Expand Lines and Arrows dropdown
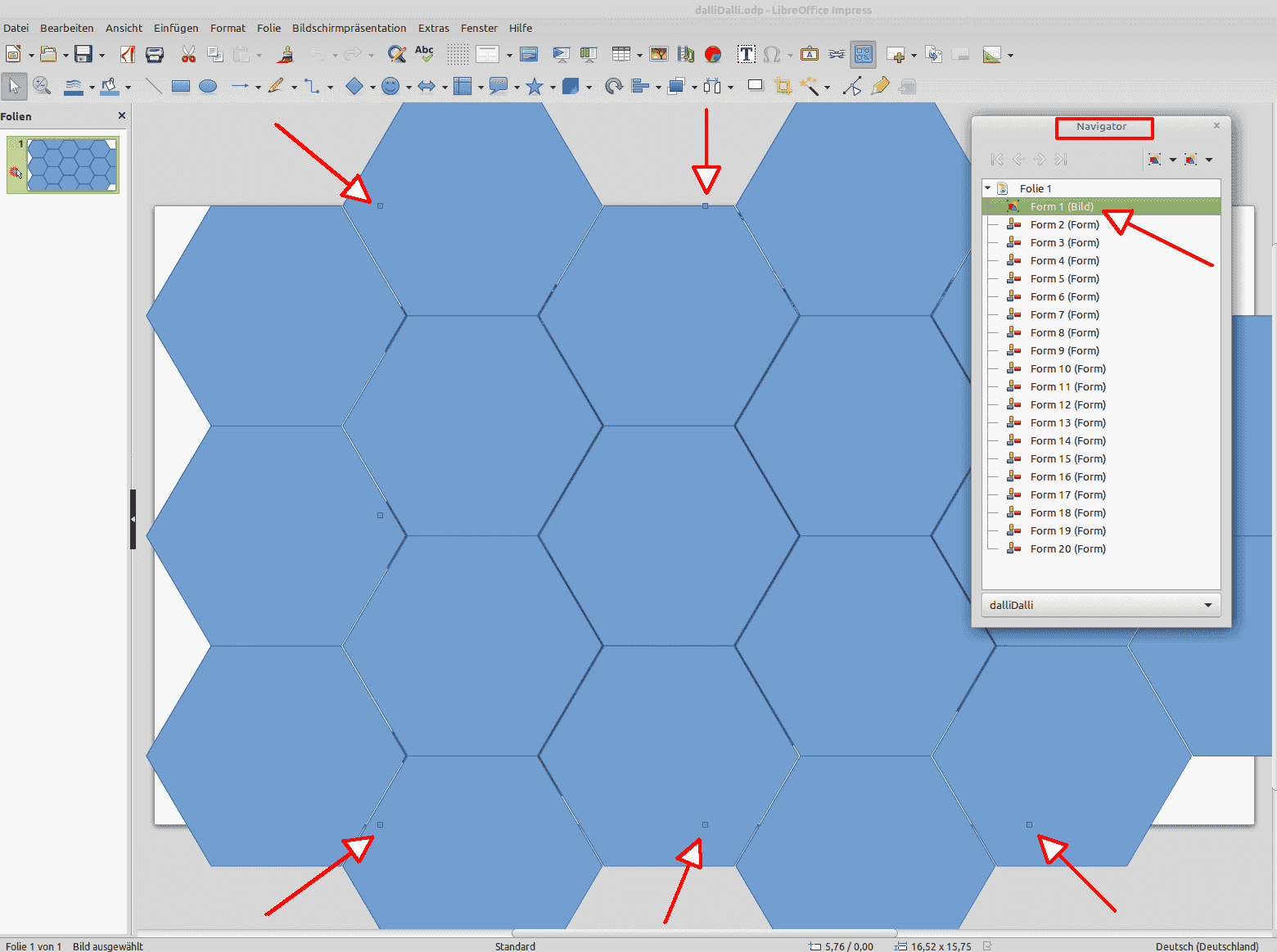This screenshot has width=1277, height=952. click(258, 87)
